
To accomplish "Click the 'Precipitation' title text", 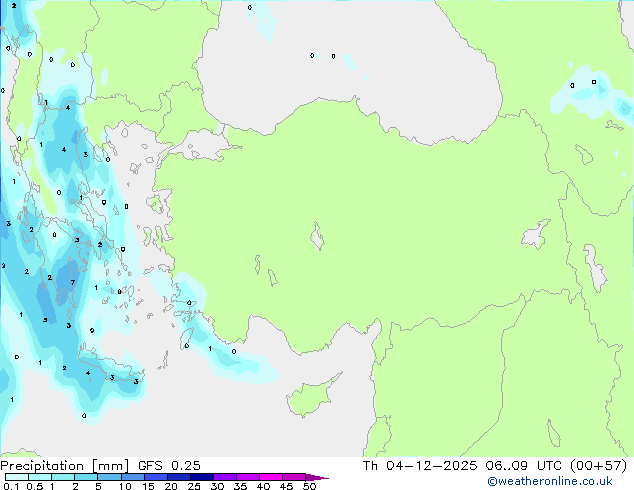I will [x=42, y=466].
